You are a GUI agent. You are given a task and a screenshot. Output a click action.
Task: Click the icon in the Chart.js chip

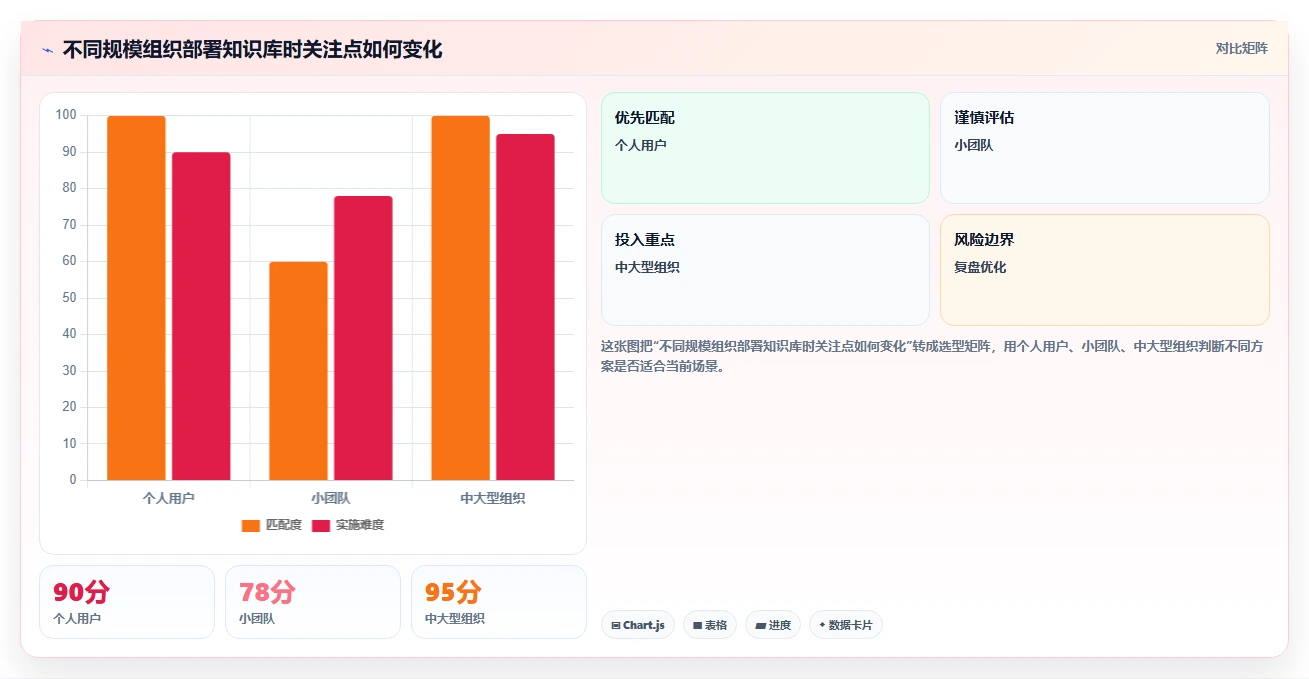click(x=616, y=625)
